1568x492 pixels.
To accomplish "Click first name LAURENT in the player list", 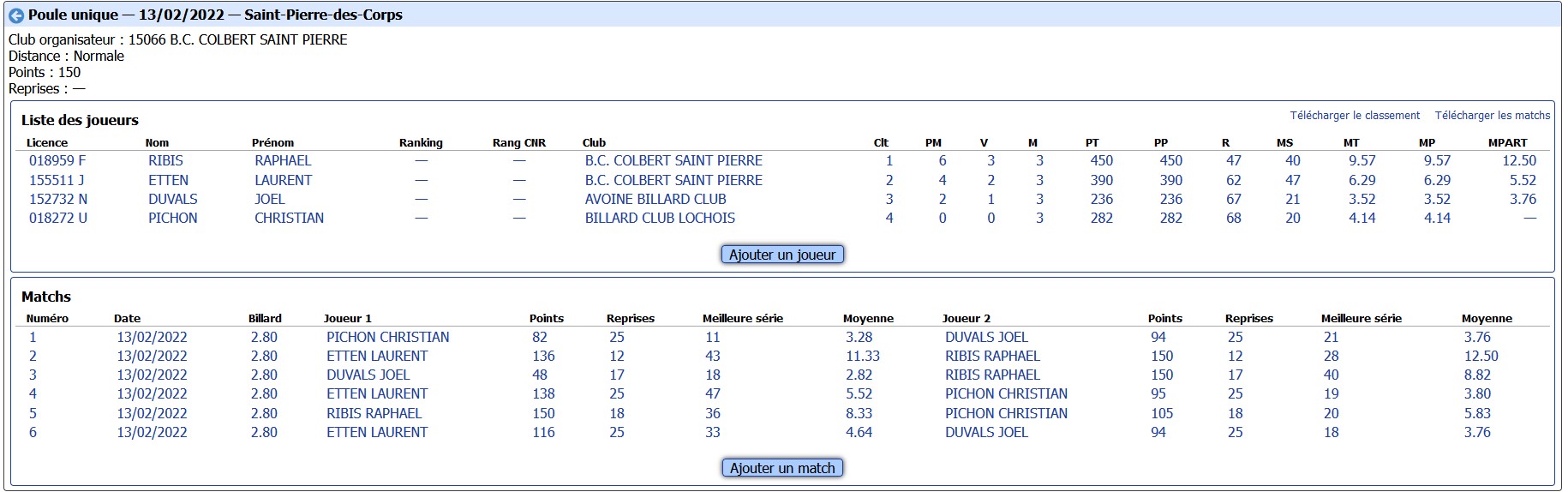I will click(x=283, y=180).
